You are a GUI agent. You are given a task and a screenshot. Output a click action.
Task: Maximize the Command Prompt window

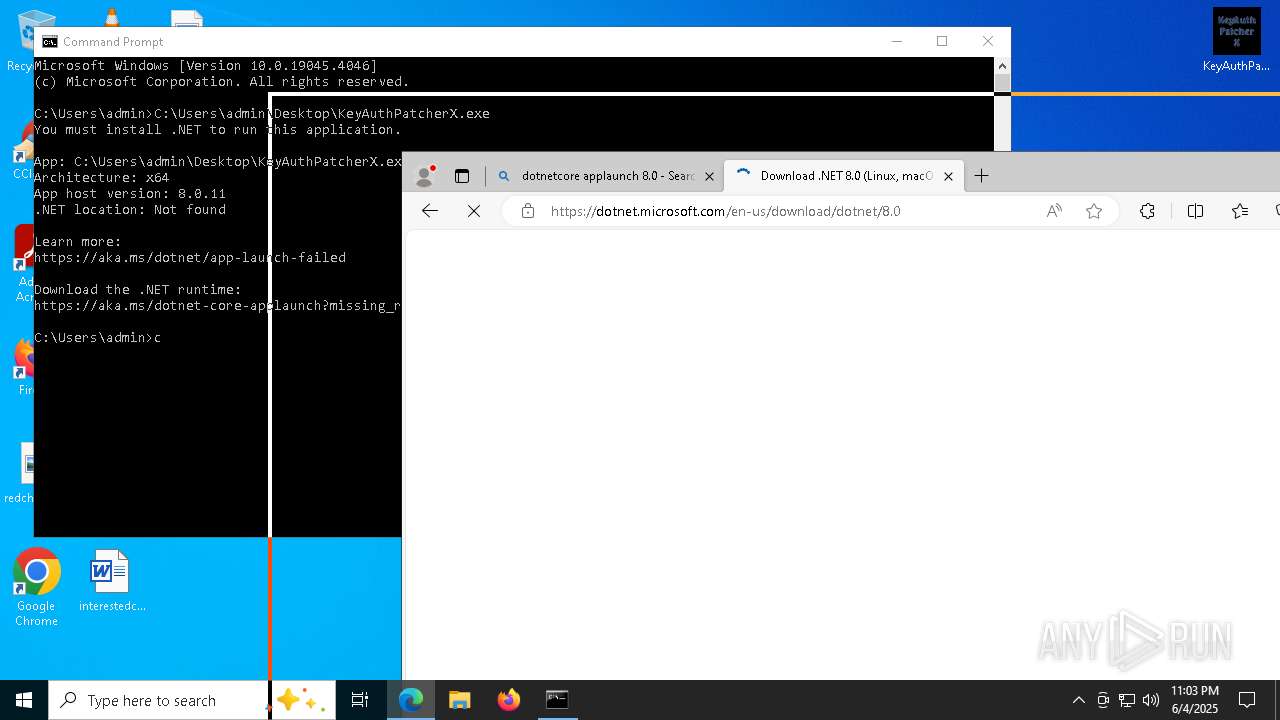(942, 41)
